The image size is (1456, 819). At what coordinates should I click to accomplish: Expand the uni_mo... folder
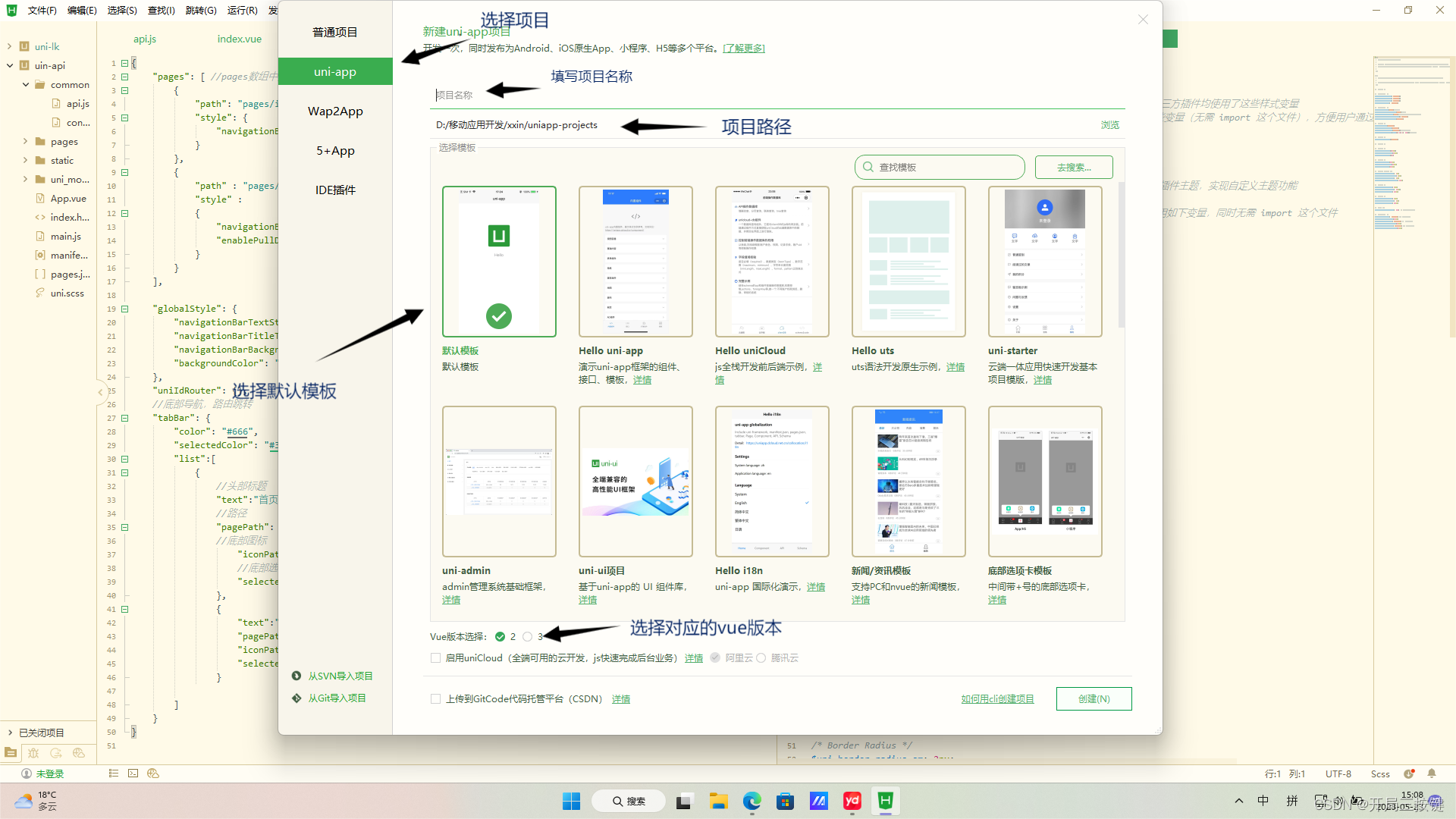(26, 179)
